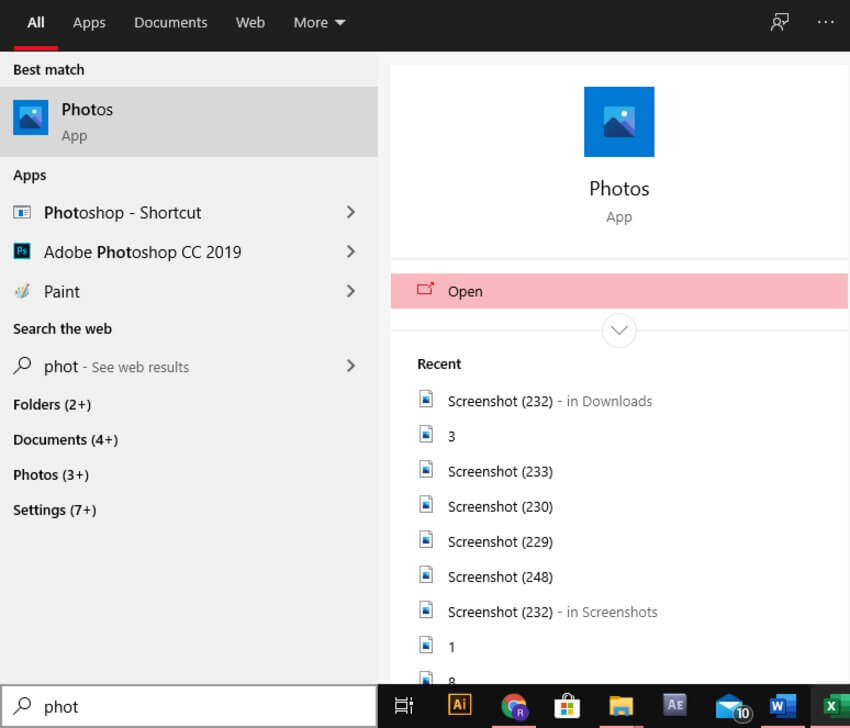The height and width of the screenshot is (728, 850).
Task: Open the Folders (2+) category
Action: (52, 405)
